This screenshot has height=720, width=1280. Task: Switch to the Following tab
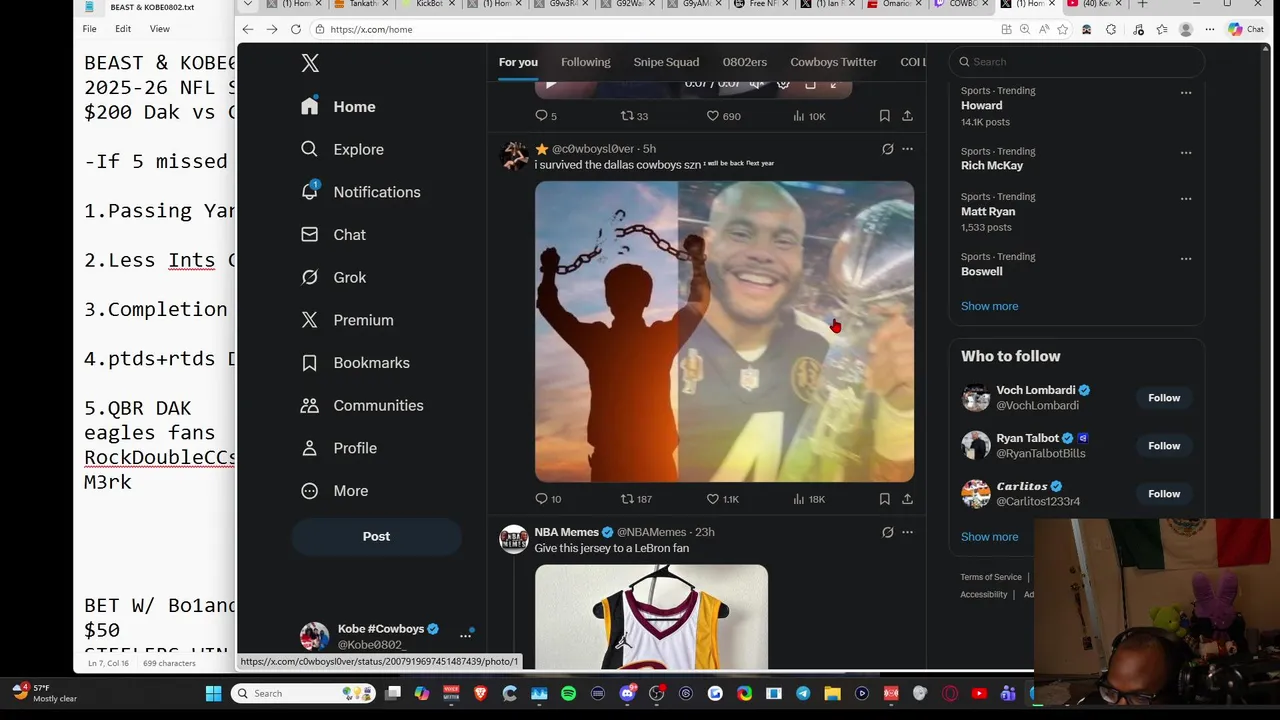click(x=585, y=62)
